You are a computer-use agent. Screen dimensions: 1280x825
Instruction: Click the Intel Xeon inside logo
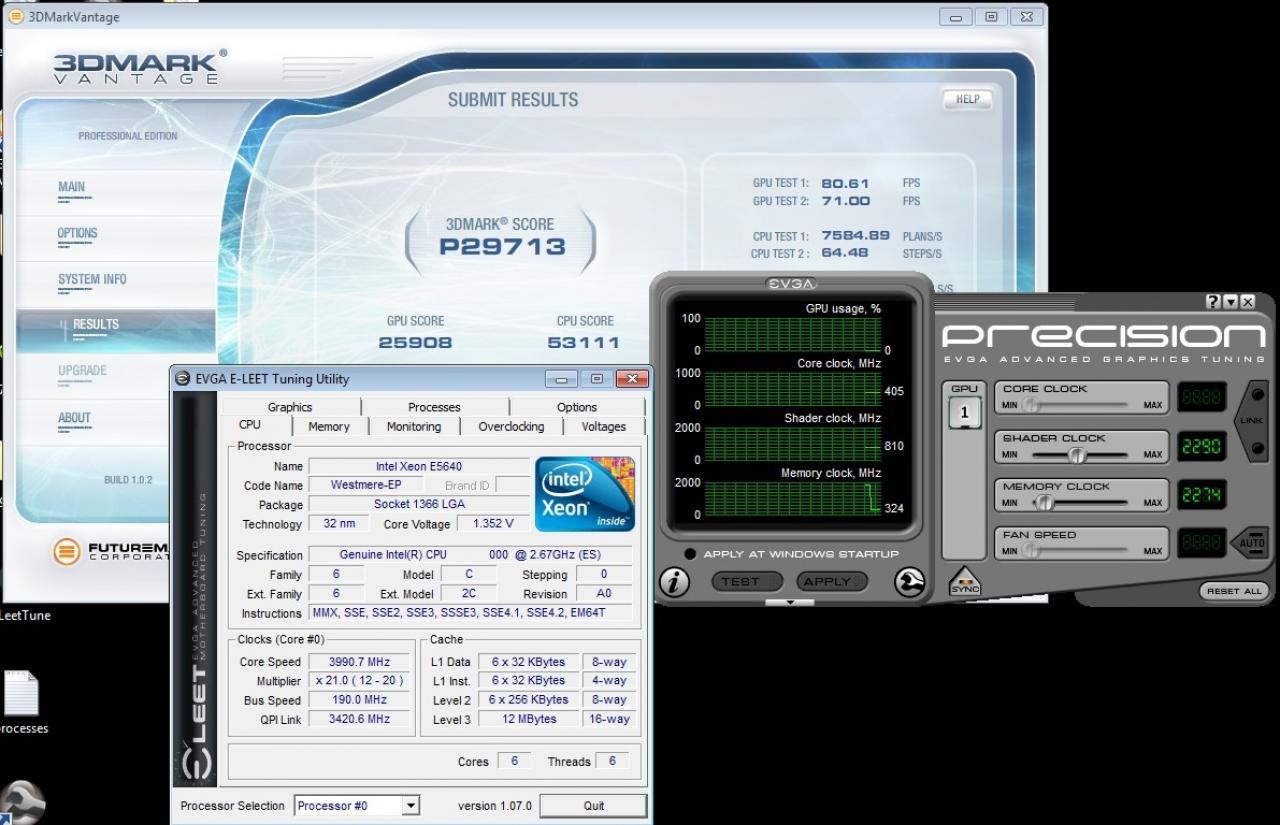pyautogui.click(x=585, y=493)
